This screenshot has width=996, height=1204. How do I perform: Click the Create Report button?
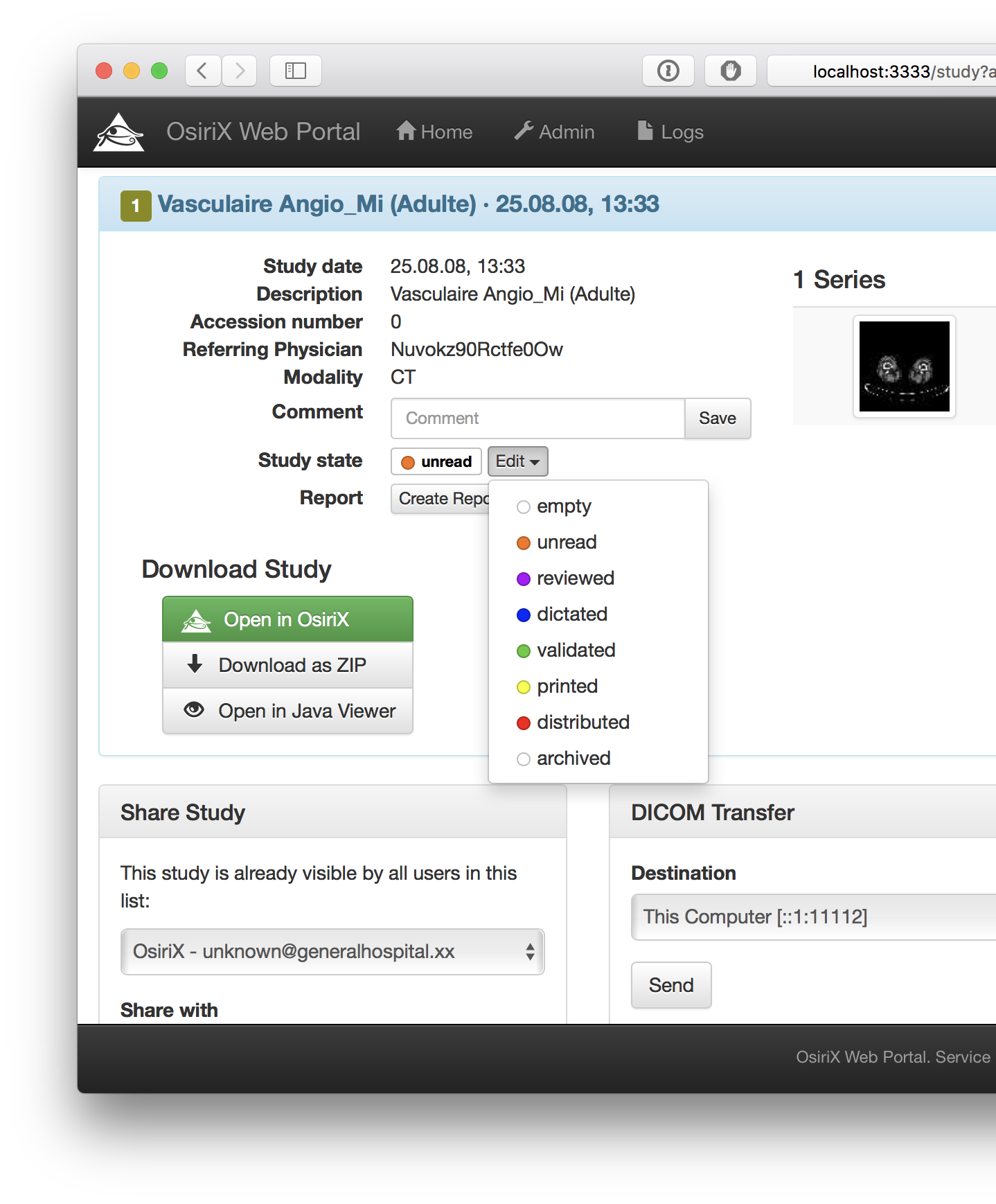[441, 499]
